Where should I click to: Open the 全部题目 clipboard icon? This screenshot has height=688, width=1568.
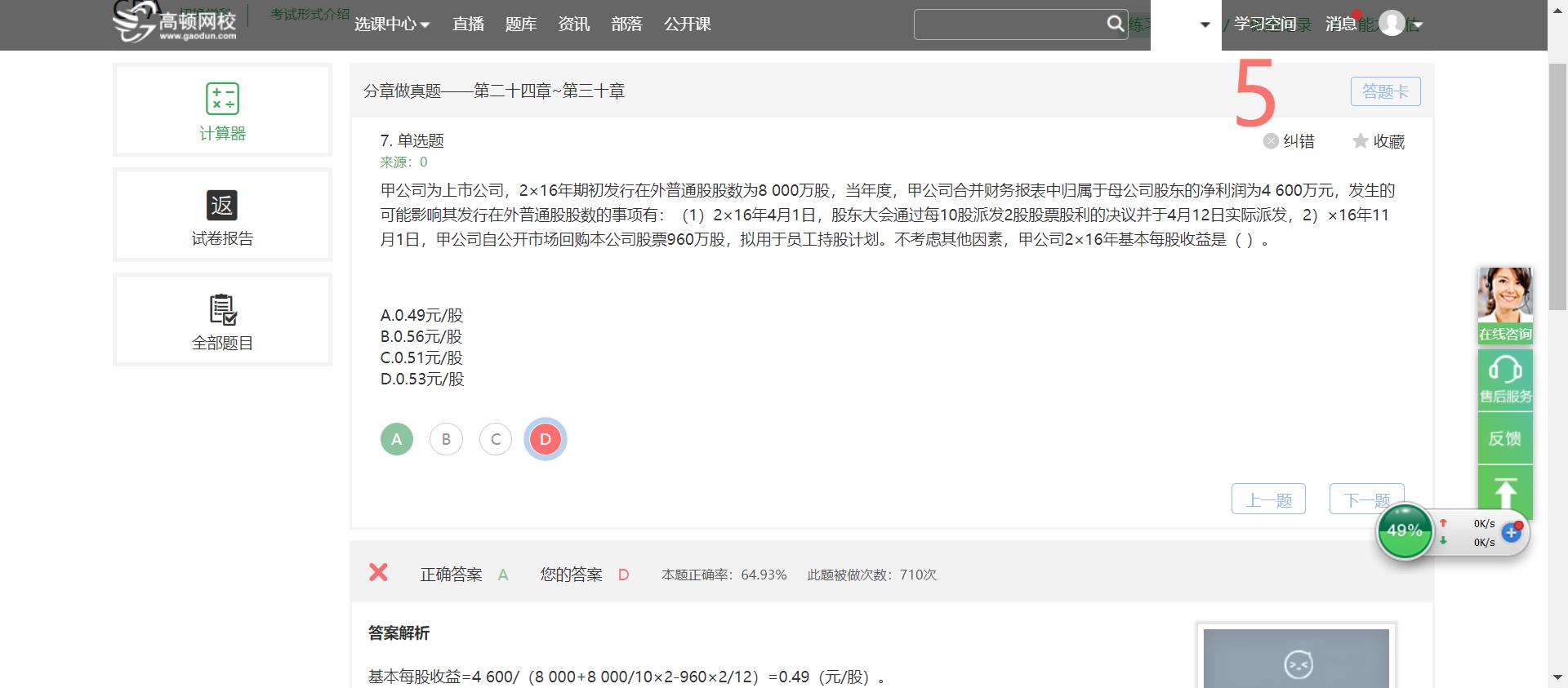click(222, 310)
